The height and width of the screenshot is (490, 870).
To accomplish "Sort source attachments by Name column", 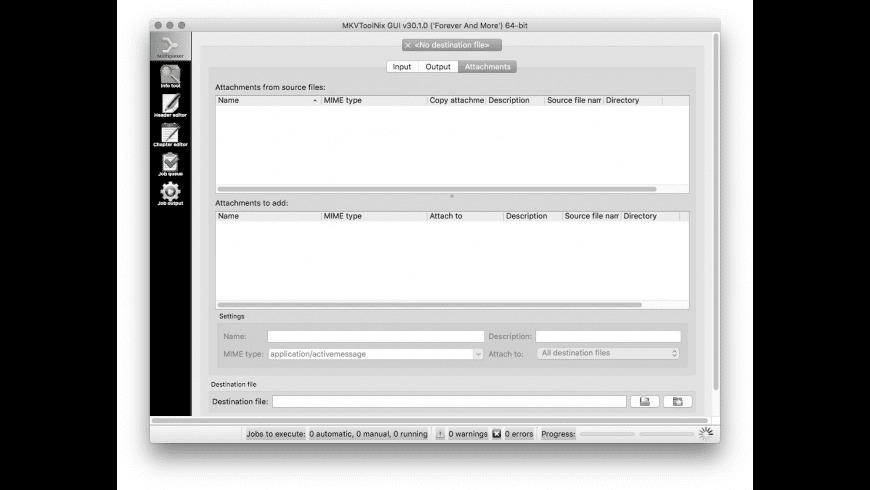I will 268,100.
